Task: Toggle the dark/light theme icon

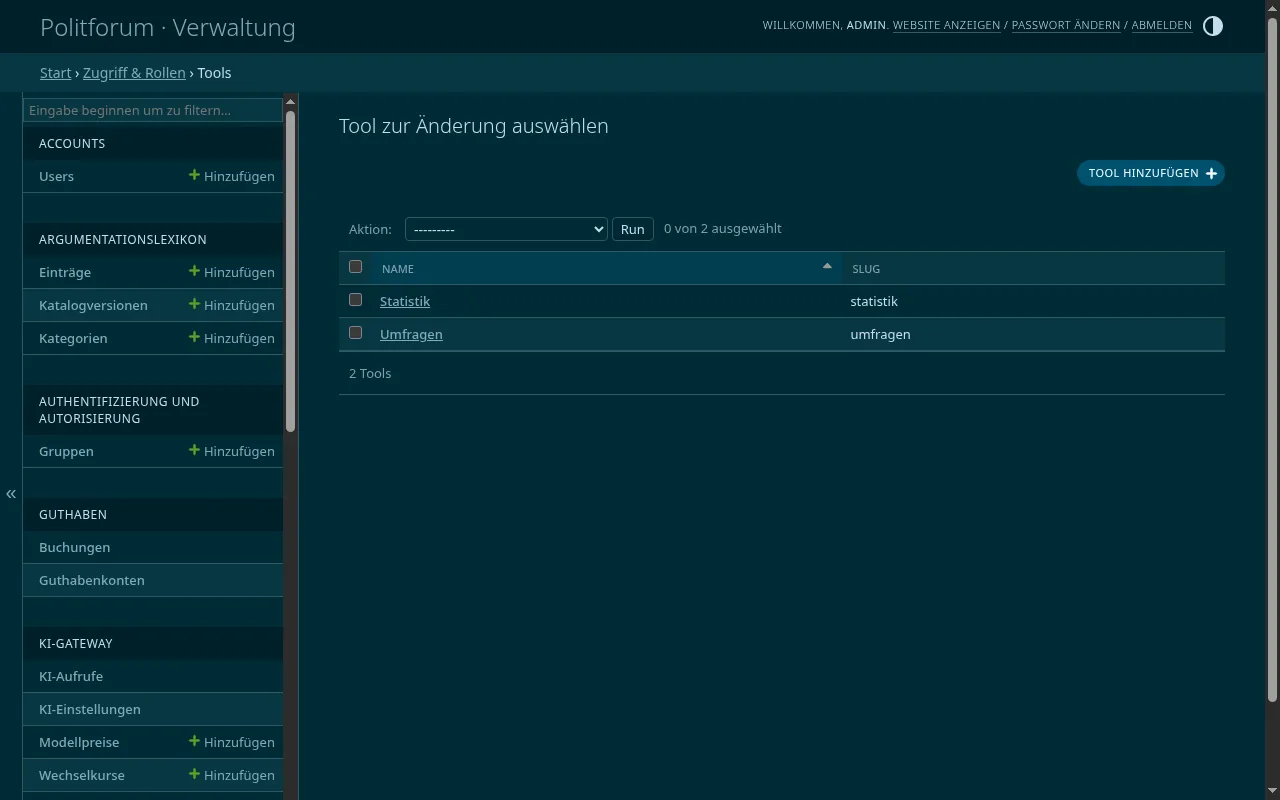Action: pyautogui.click(x=1212, y=26)
